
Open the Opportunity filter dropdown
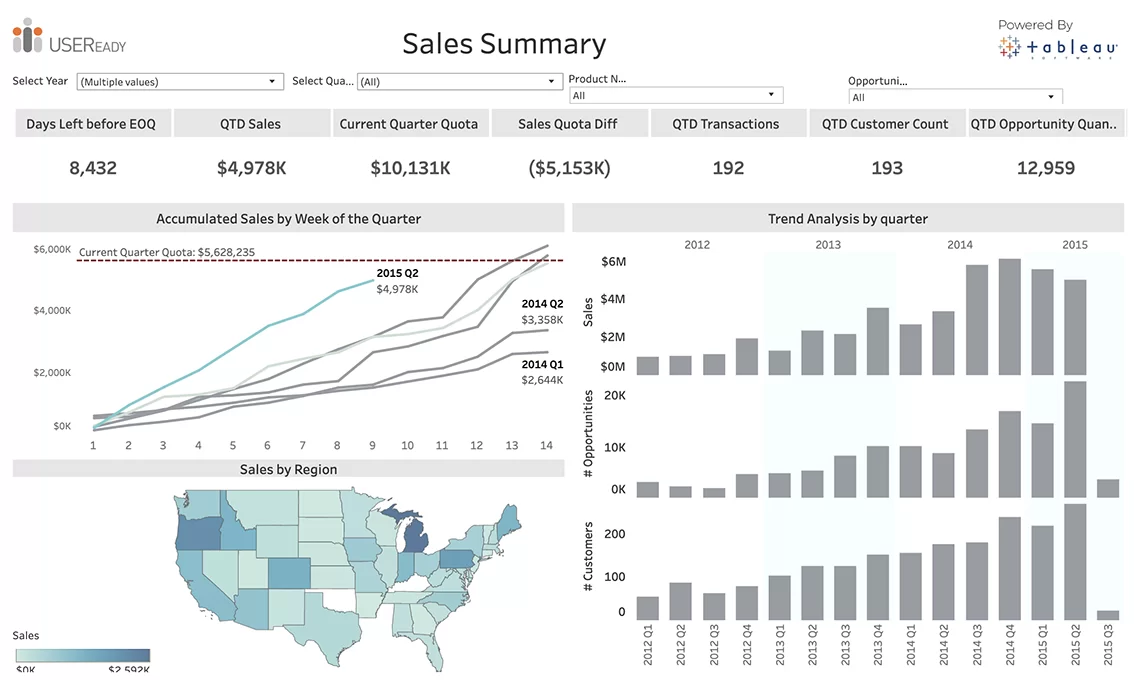click(x=955, y=97)
